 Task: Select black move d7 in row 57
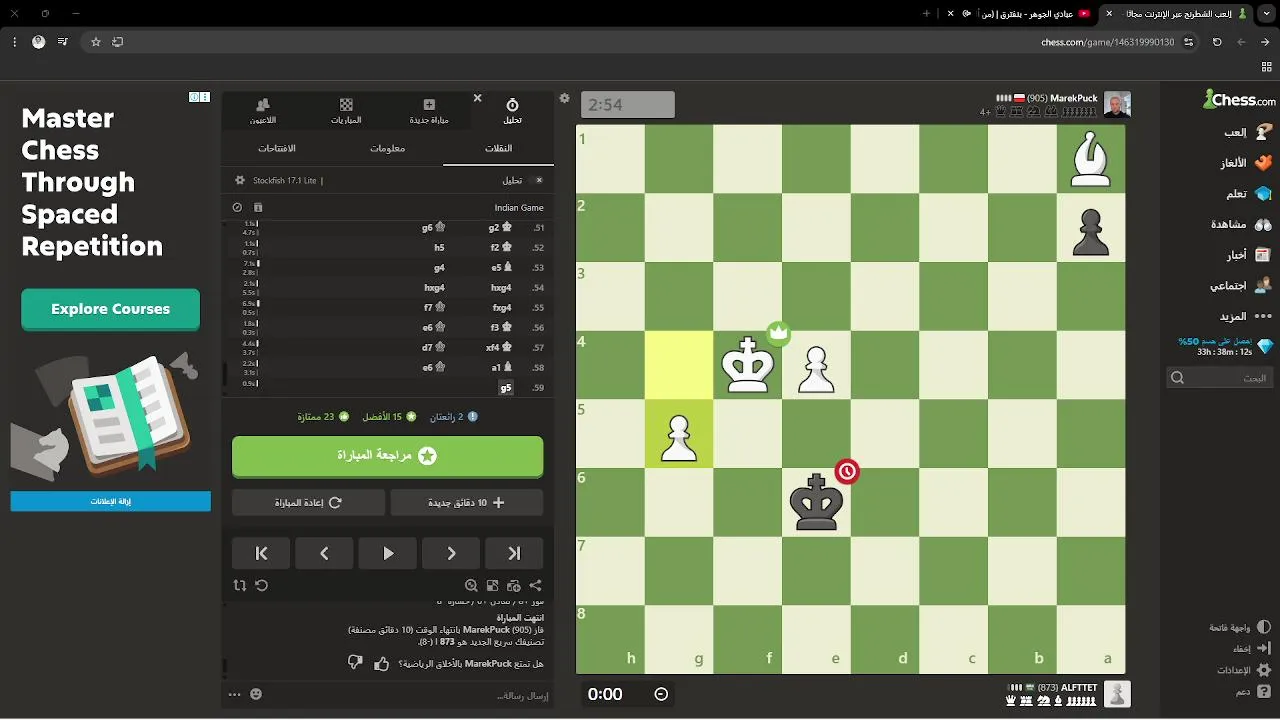pyautogui.click(x=433, y=348)
